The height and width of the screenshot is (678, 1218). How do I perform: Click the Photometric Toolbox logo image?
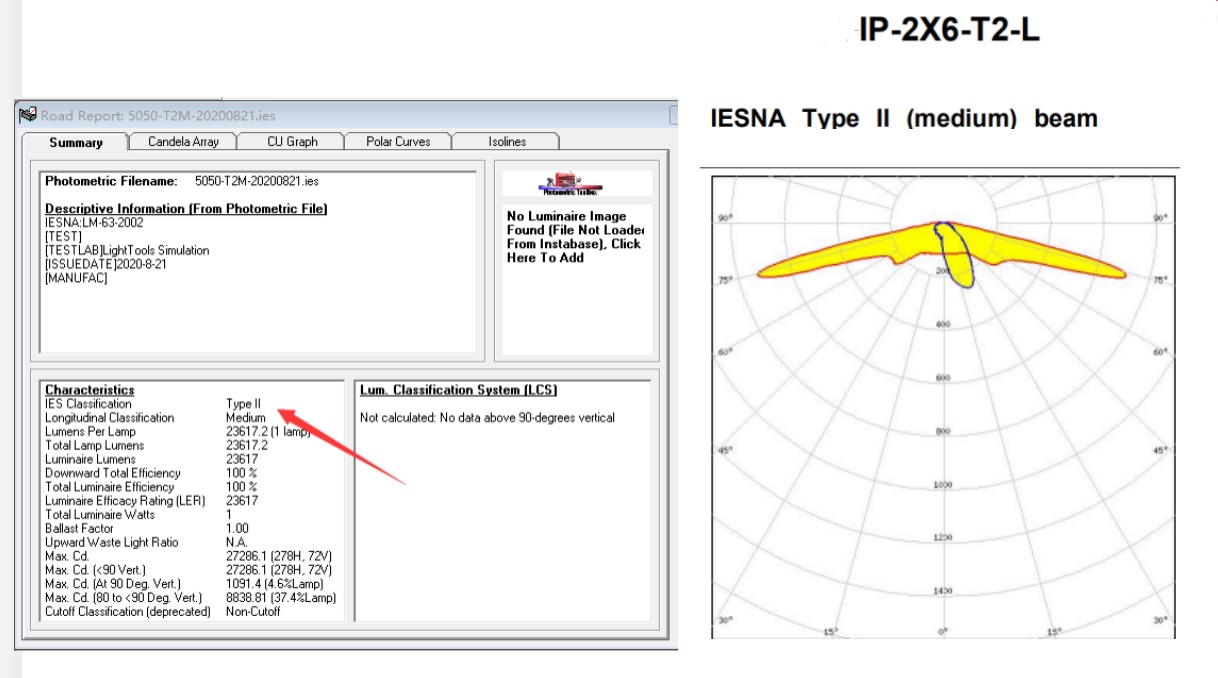pos(572,186)
